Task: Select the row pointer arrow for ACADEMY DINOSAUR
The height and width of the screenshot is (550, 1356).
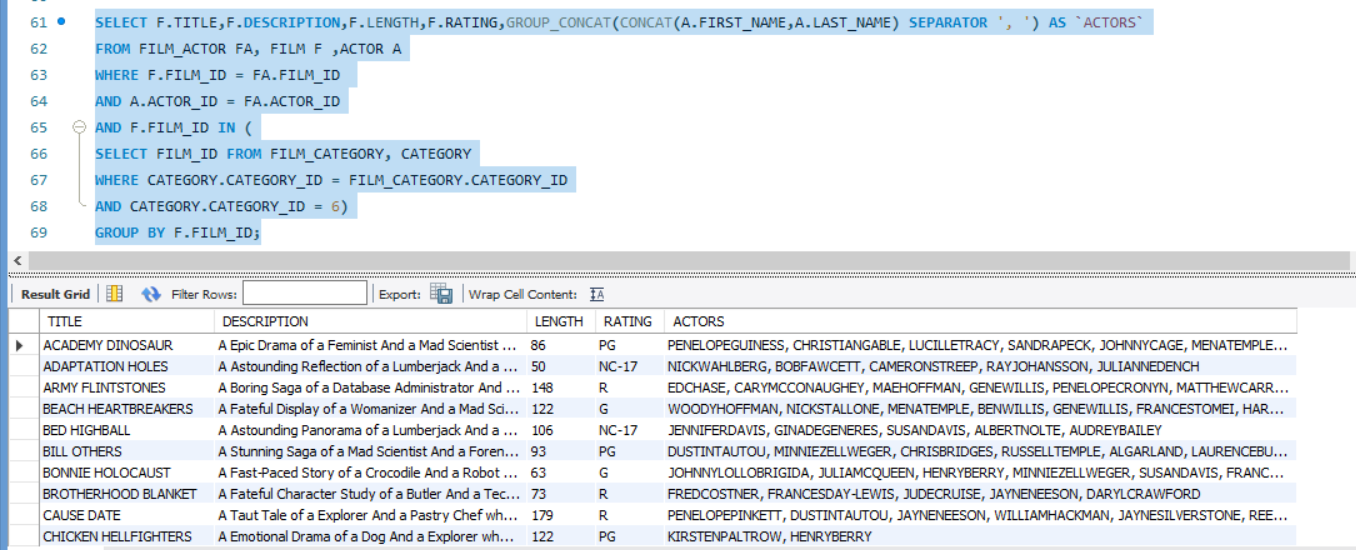Action: [x=19, y=345]
